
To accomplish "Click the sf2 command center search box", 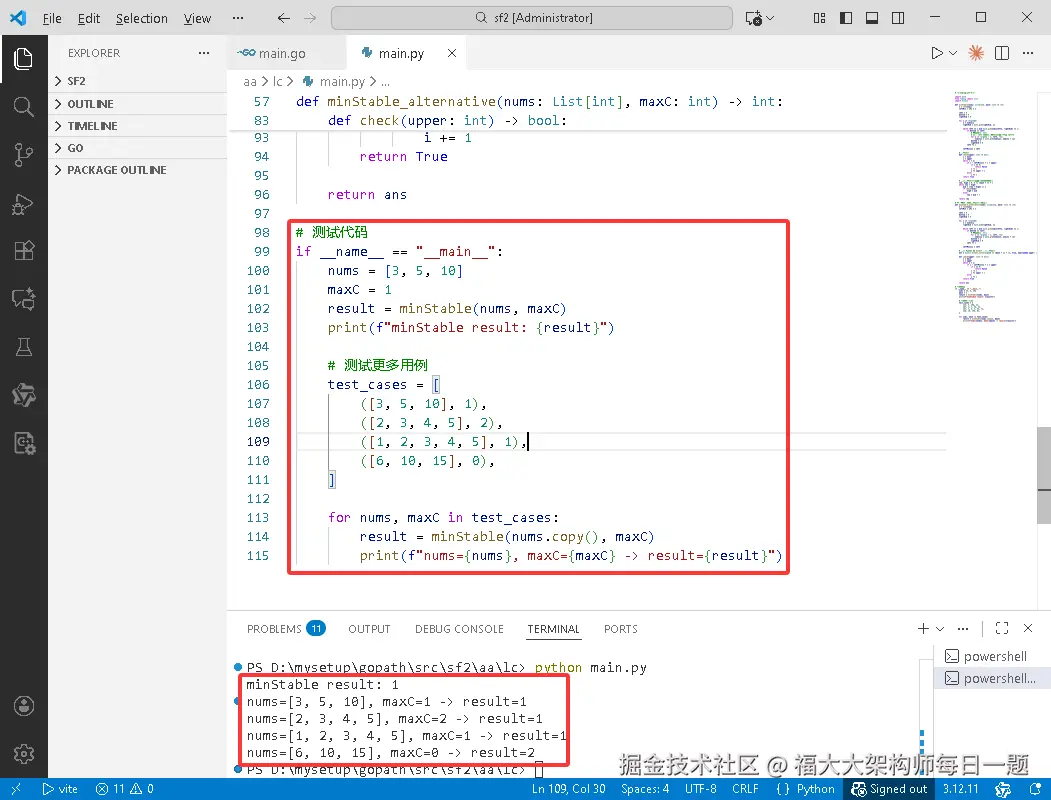I will (532, 18).
